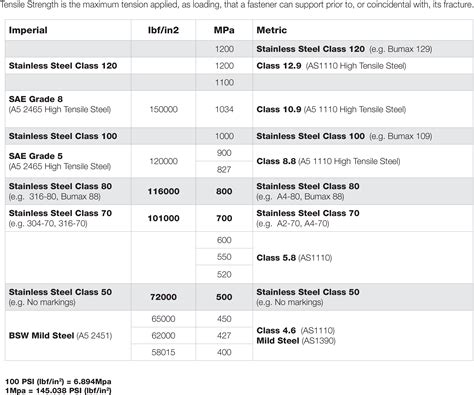The image size is (474, 395).
Task: Click the 65000 lbf/in2 value
Action: (163, 319)
